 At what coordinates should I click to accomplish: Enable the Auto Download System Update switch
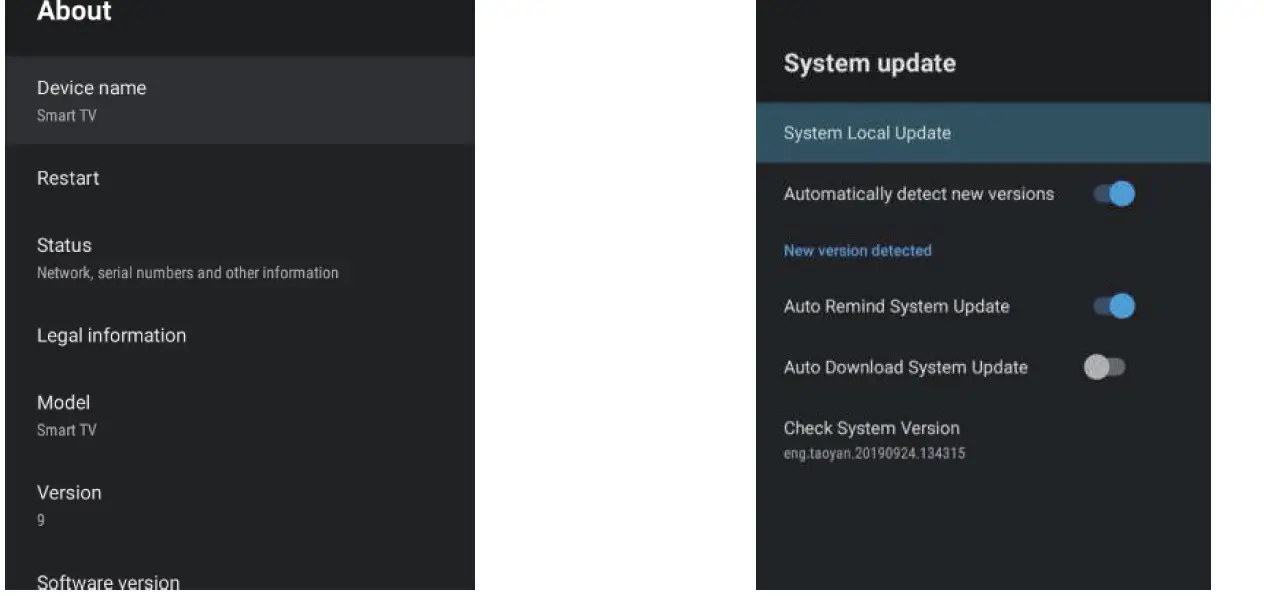[x=1104, y=367]
